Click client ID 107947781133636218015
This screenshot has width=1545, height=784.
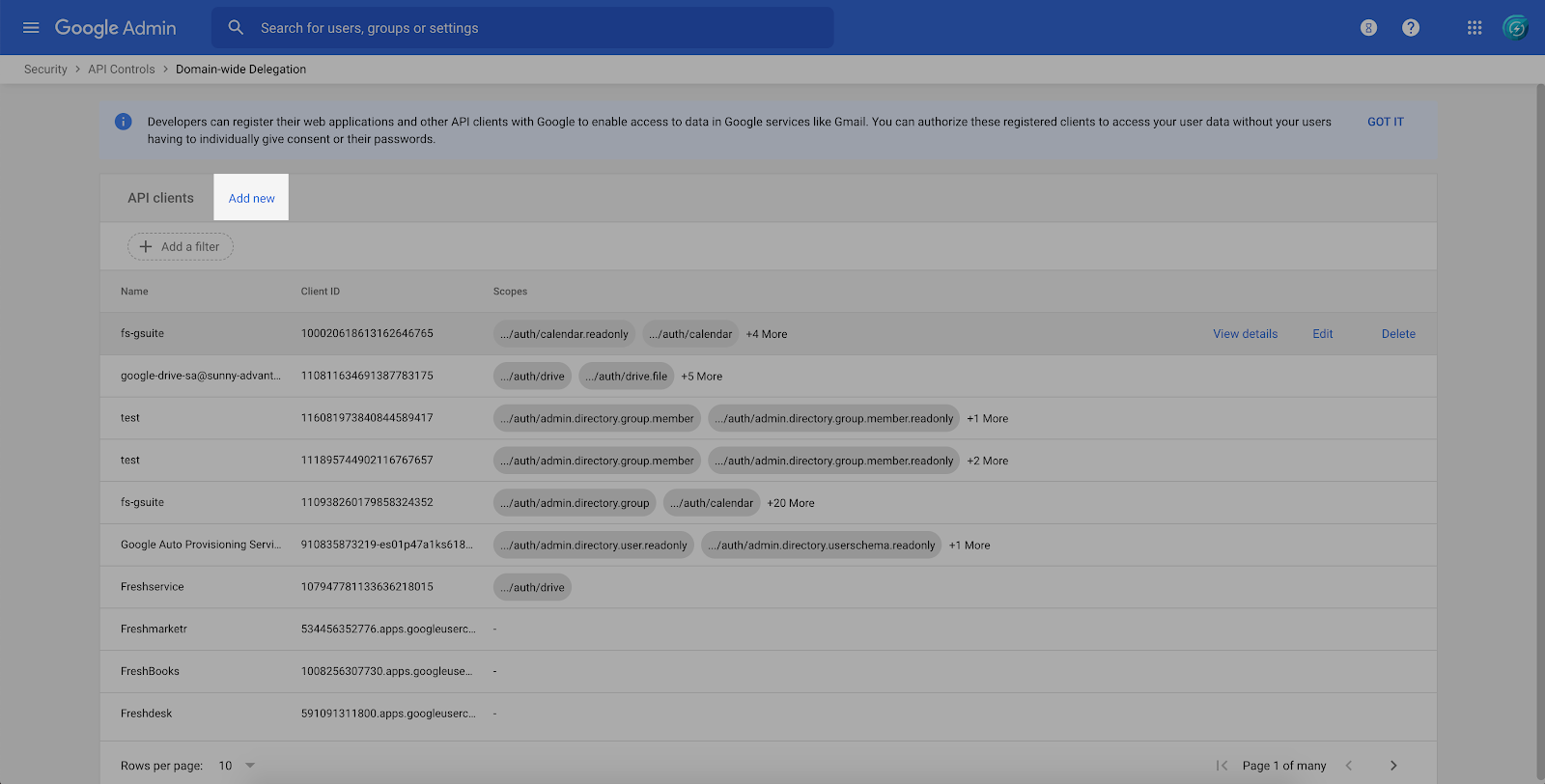[367, 587]
